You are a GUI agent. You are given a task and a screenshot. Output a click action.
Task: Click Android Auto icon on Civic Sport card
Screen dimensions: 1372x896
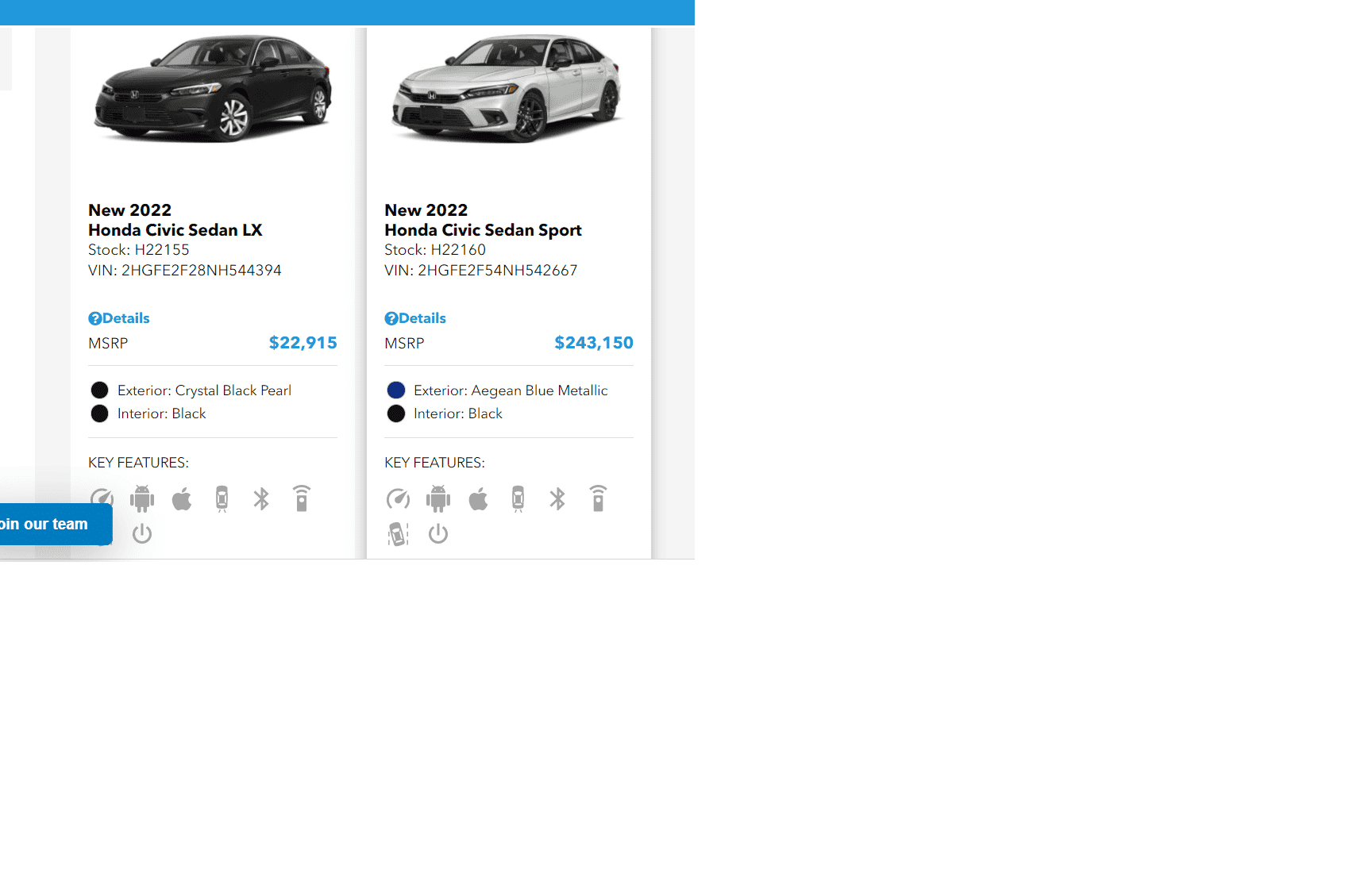coord(438,499)
